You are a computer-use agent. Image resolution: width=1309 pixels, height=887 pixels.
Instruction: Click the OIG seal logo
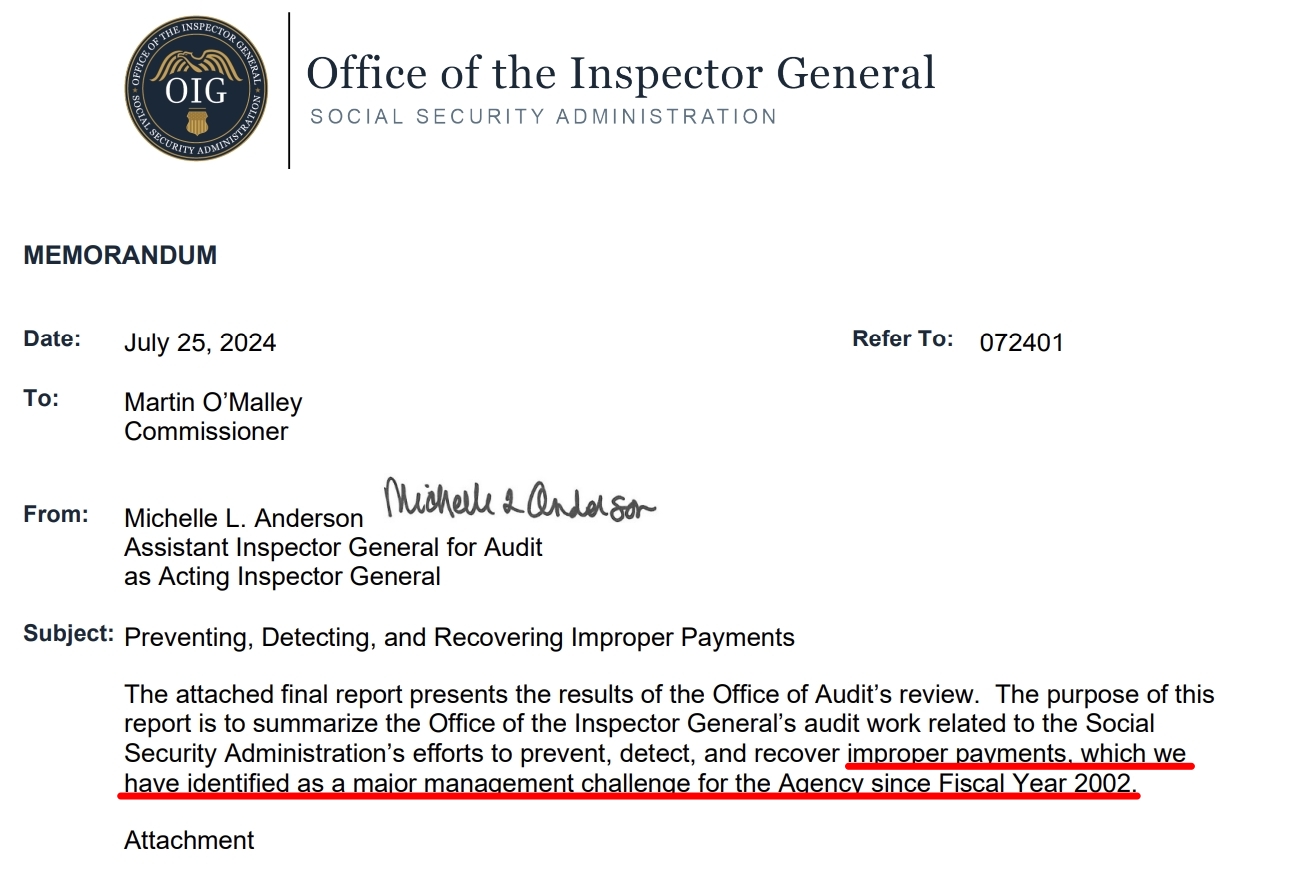tap(196, 92)
